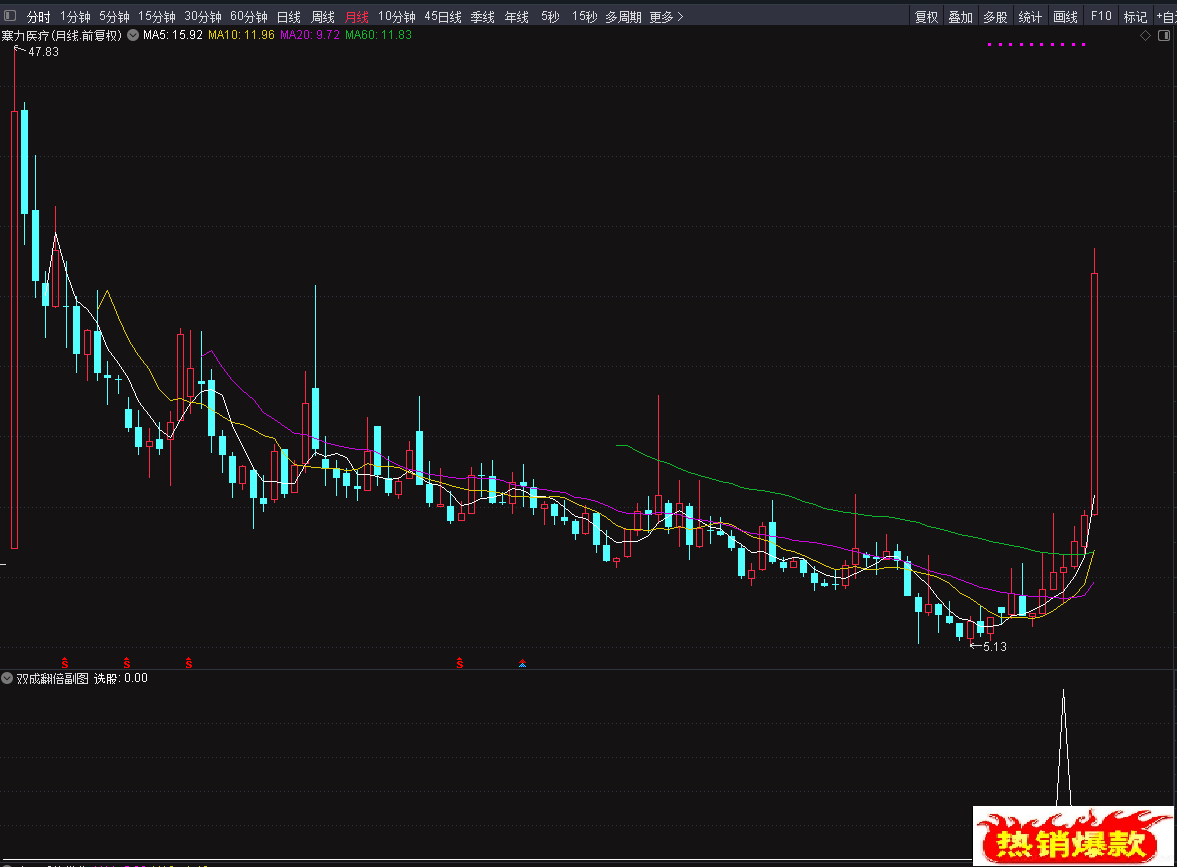This screenshot has height=867, width=1177.
Task: Click the 叠加 overlay button
Action: (x=961, y=17)
